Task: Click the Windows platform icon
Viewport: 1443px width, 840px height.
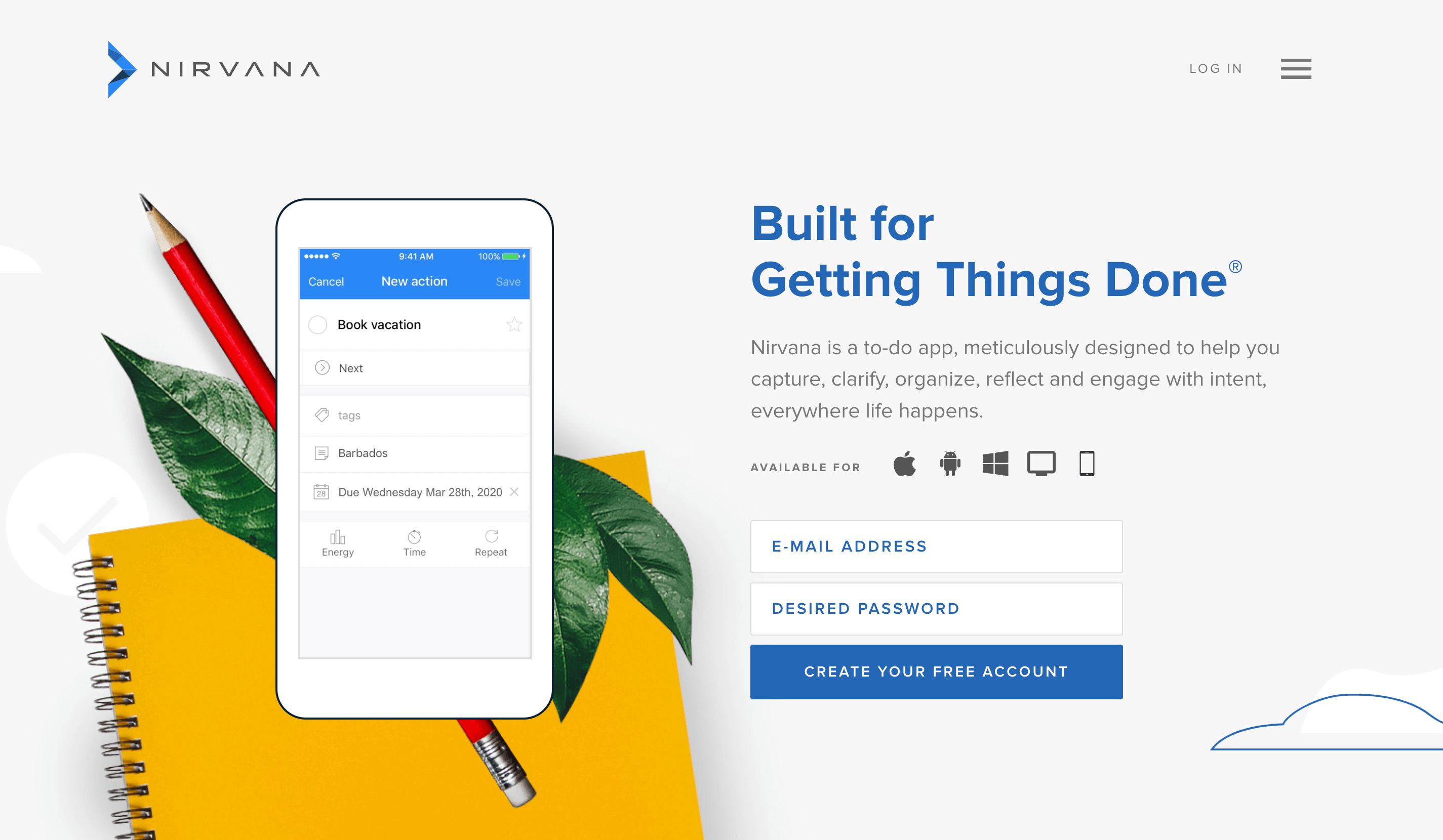Action: click(x=995, y=463)
